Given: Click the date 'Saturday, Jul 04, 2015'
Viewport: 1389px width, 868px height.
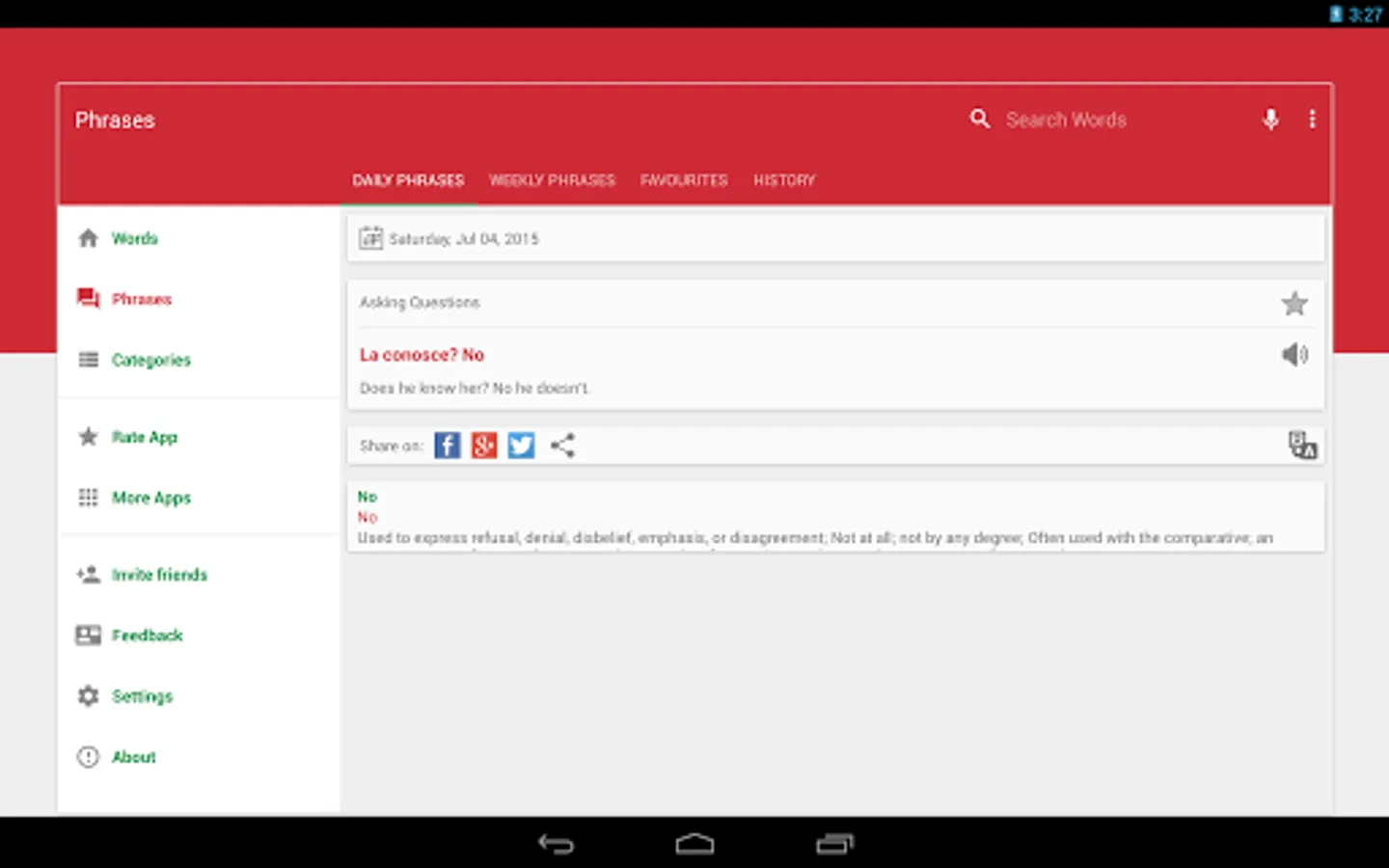Looking at the screenshot, I should click(x=464, y=238).
